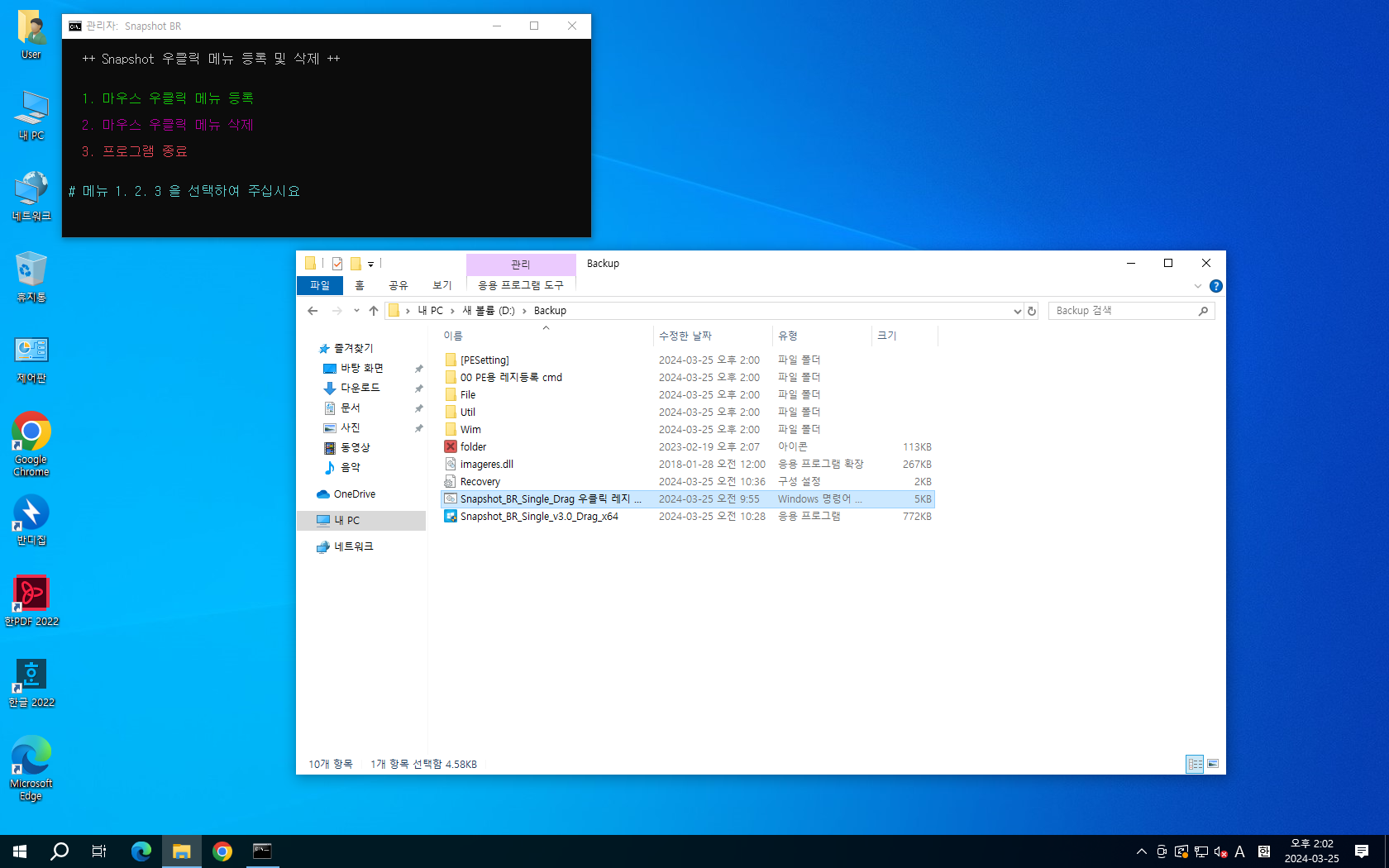Image resolution: width=1389 pixels, height=868 pixels.
Task: Open the recent locations dropdown arrow
Action: point(356,311)
